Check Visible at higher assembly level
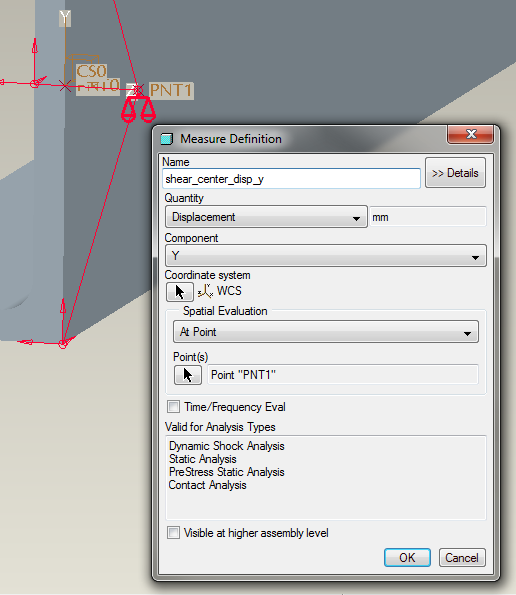This screenshot has height=595, width=516. 173,532
